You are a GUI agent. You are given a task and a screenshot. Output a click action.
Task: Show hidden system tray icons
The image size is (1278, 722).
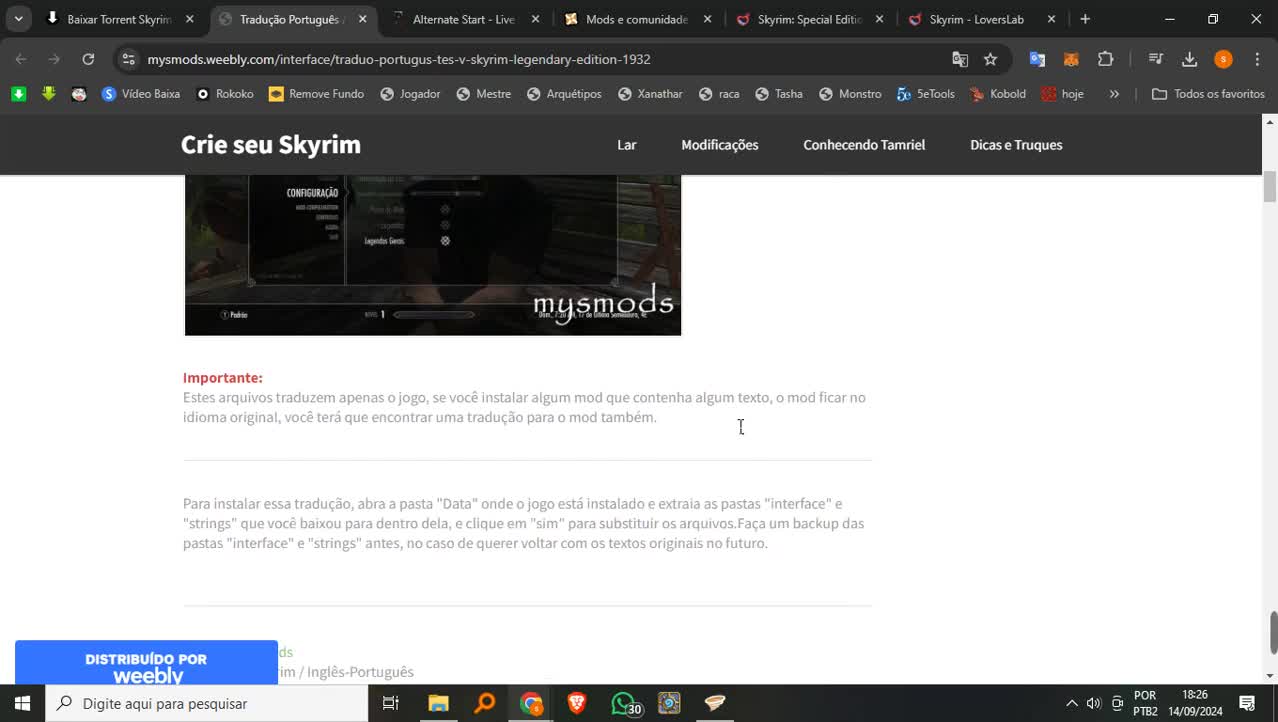[1071, 703]
